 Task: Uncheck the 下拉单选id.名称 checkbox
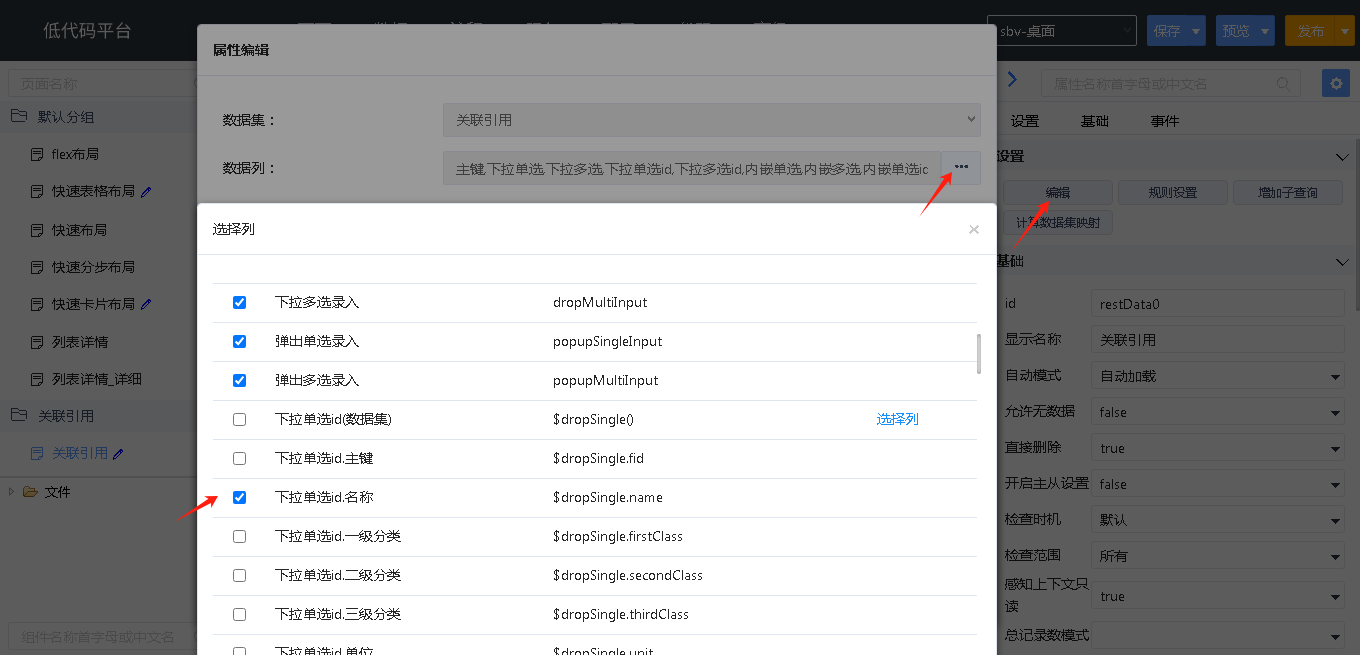click(239, 498)
